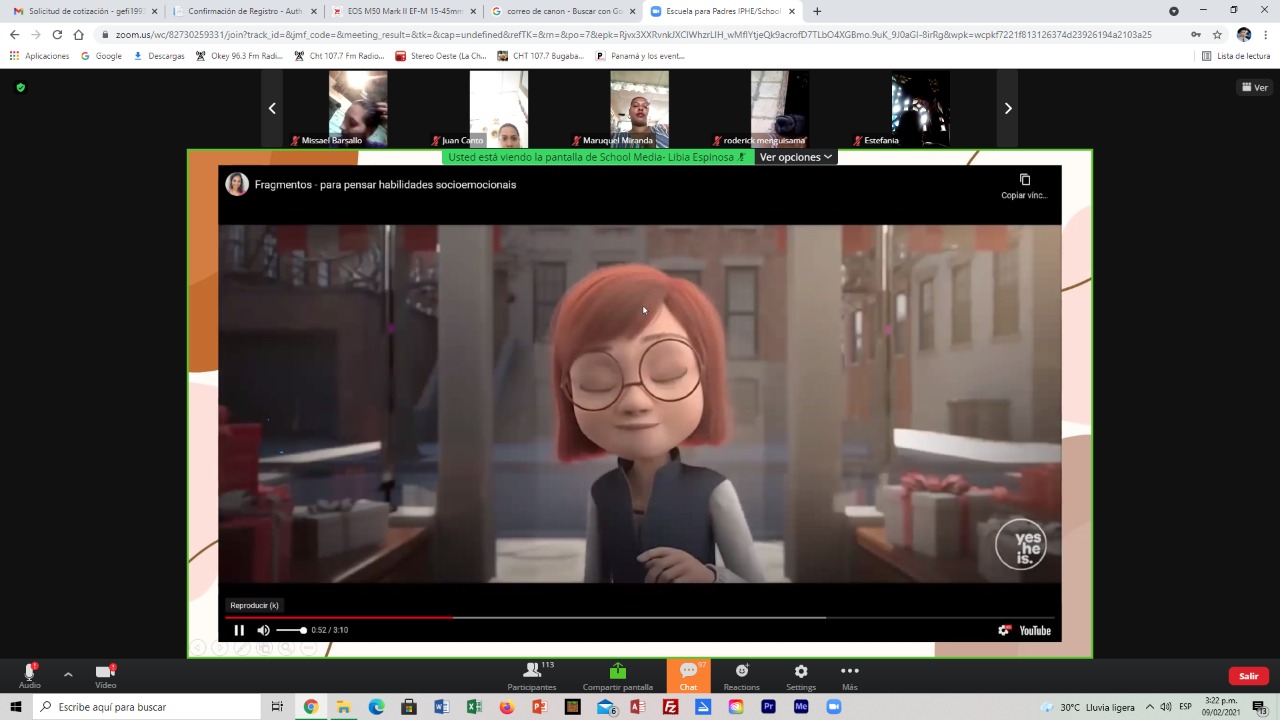Go back in browser history
Viewport: 1280px width, 720px height.
(x=14, y=34)
